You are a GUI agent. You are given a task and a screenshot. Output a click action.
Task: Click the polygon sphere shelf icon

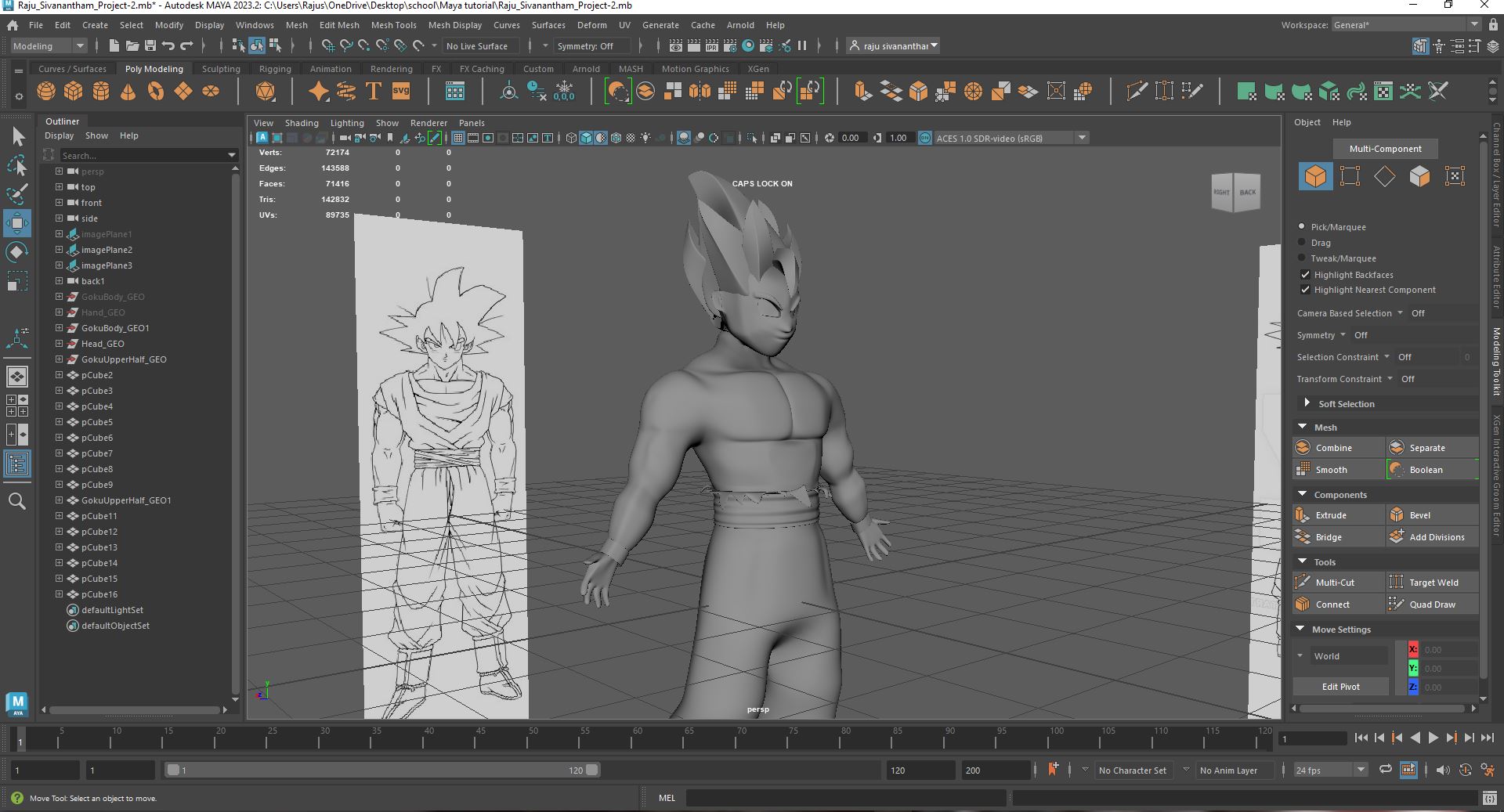click(x=46, y=92)
